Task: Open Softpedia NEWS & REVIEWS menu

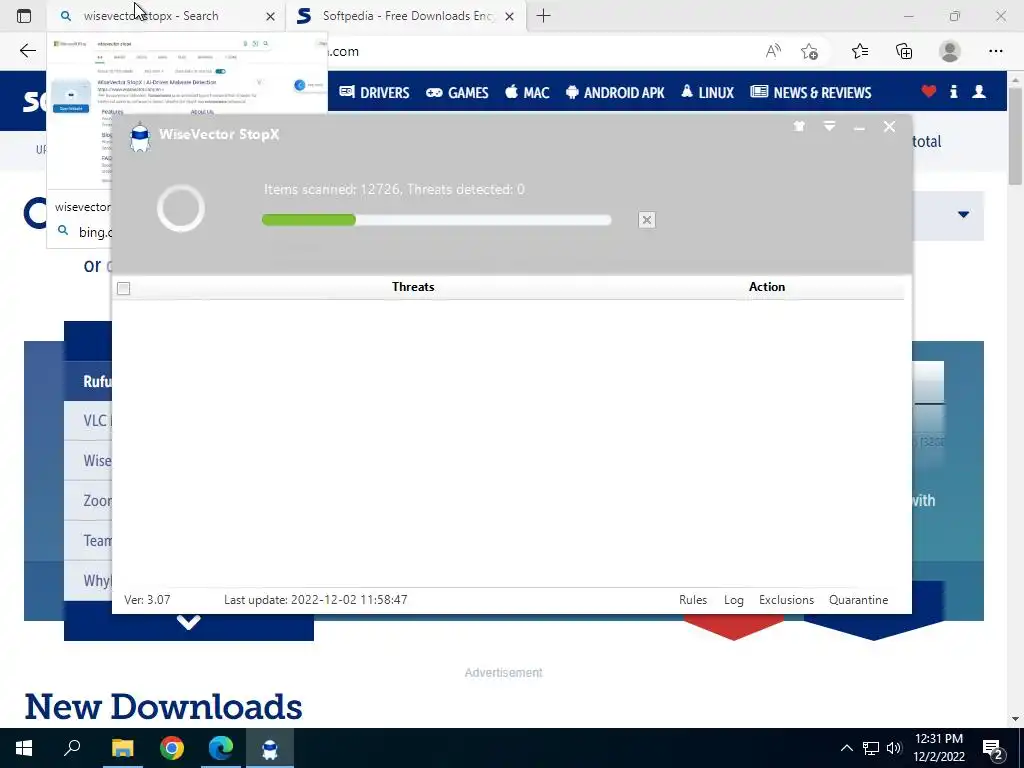Action: coord(810,92)
